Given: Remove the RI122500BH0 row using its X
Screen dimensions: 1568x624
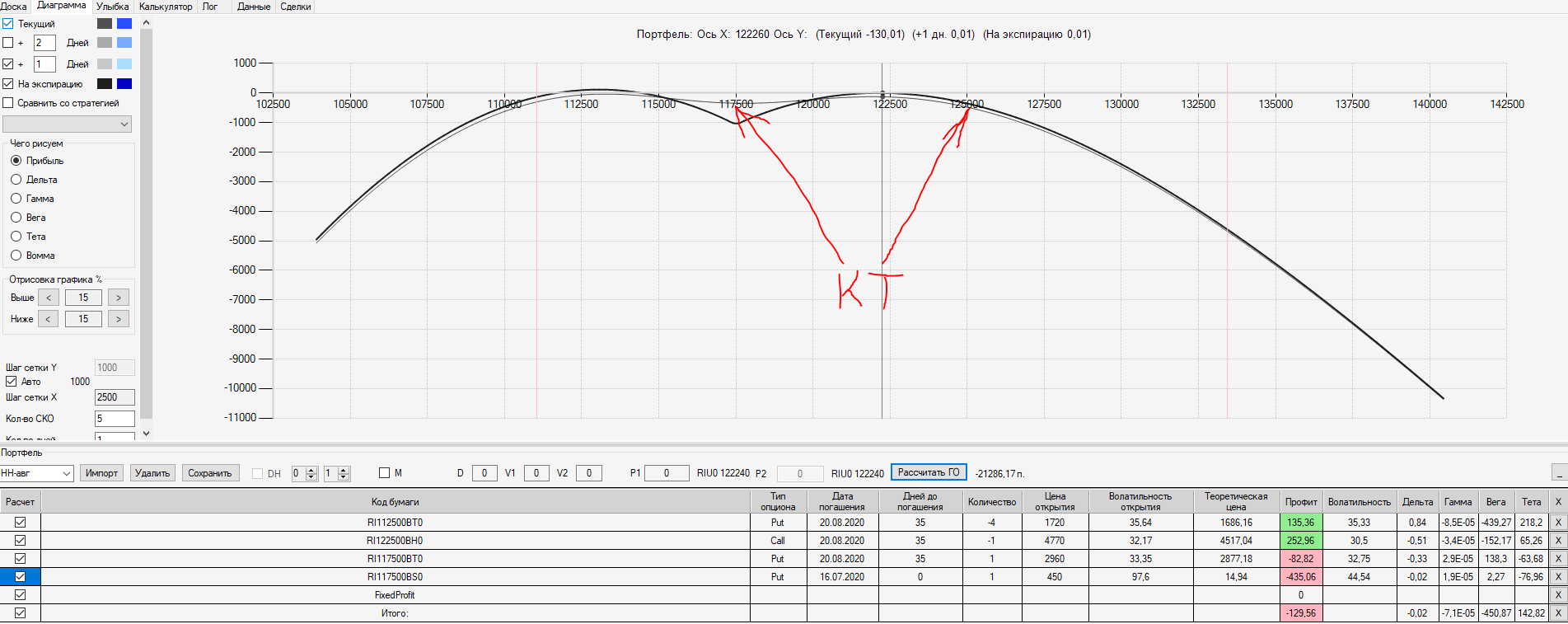Looking at the screenshot, I should click(1558, 541).
